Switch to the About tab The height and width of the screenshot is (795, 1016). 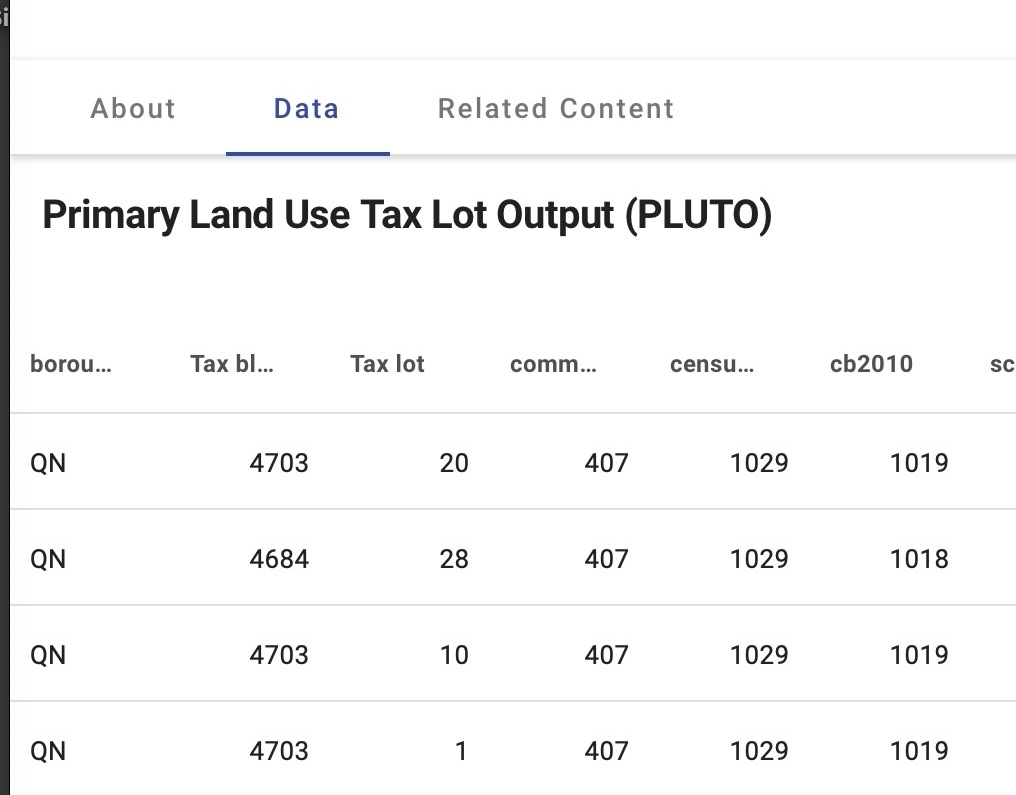[x=133, y=108]
